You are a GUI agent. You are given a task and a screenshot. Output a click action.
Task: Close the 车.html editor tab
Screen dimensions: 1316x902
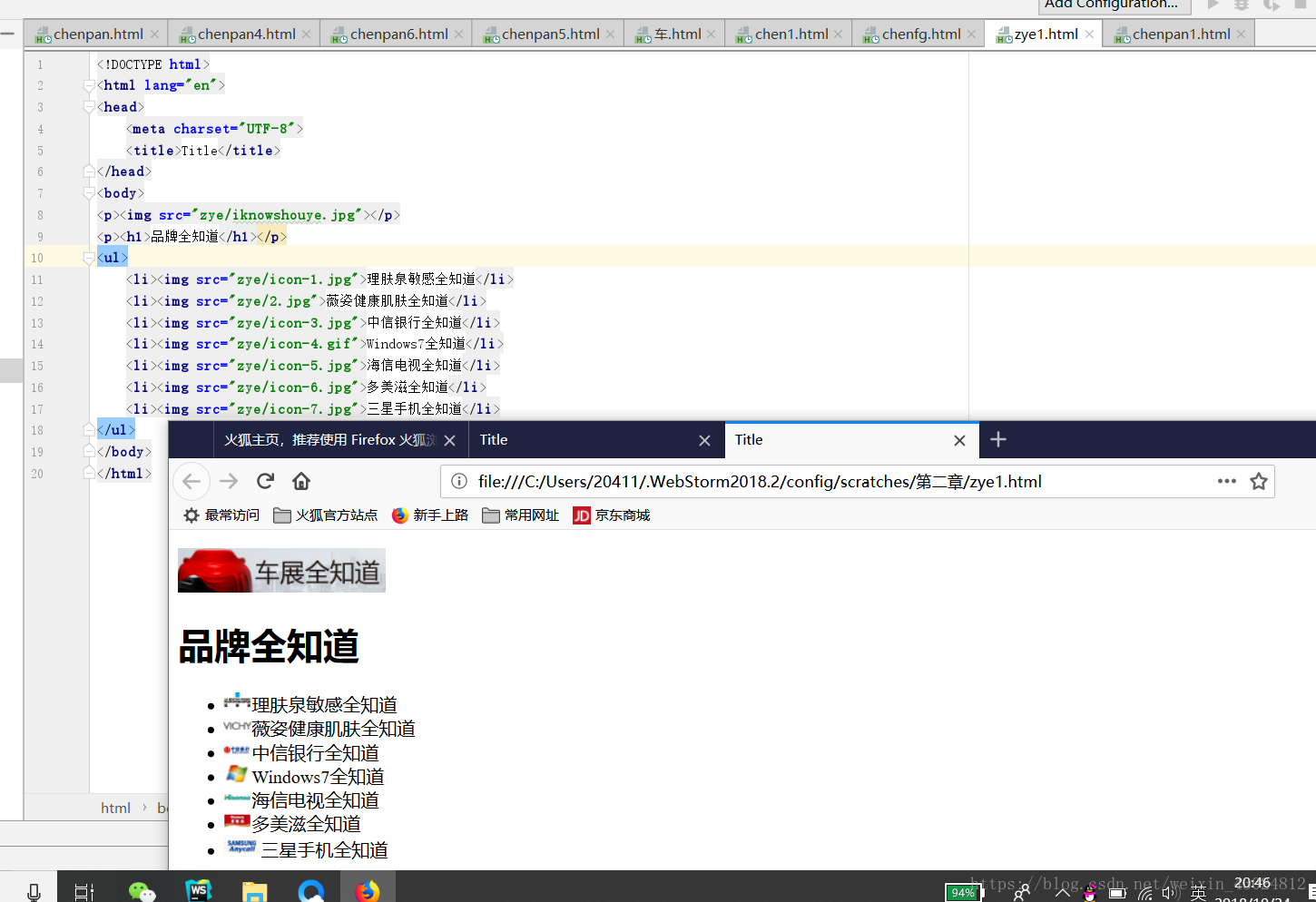712,34
